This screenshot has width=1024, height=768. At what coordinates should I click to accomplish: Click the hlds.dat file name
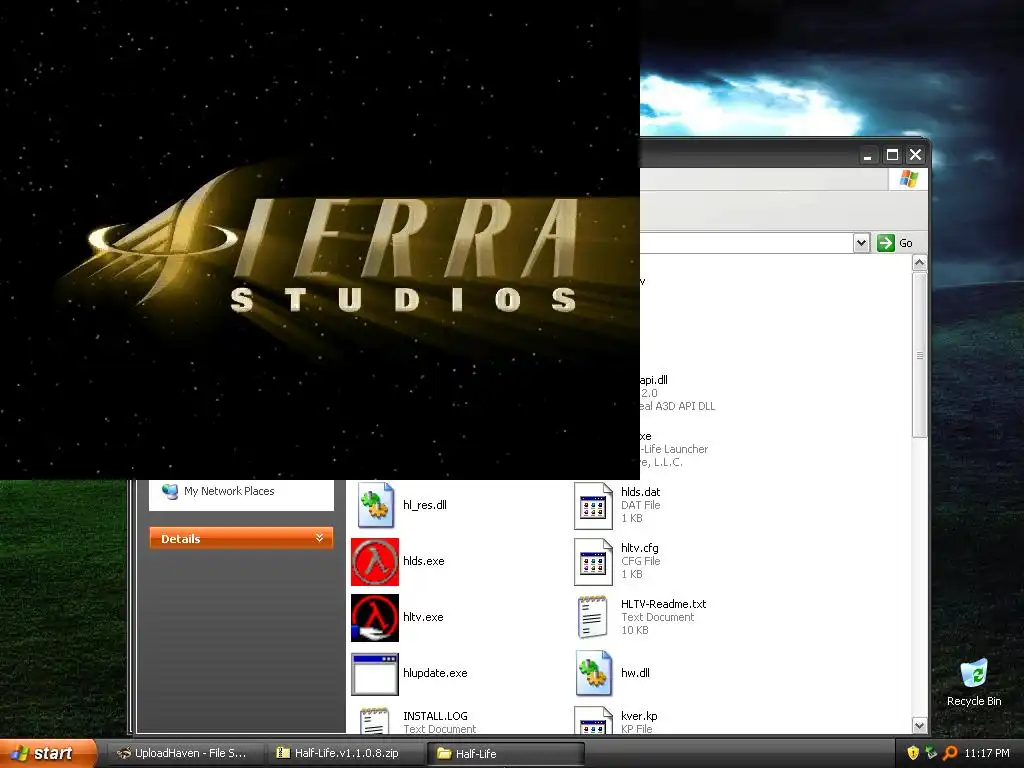[641, 492]
